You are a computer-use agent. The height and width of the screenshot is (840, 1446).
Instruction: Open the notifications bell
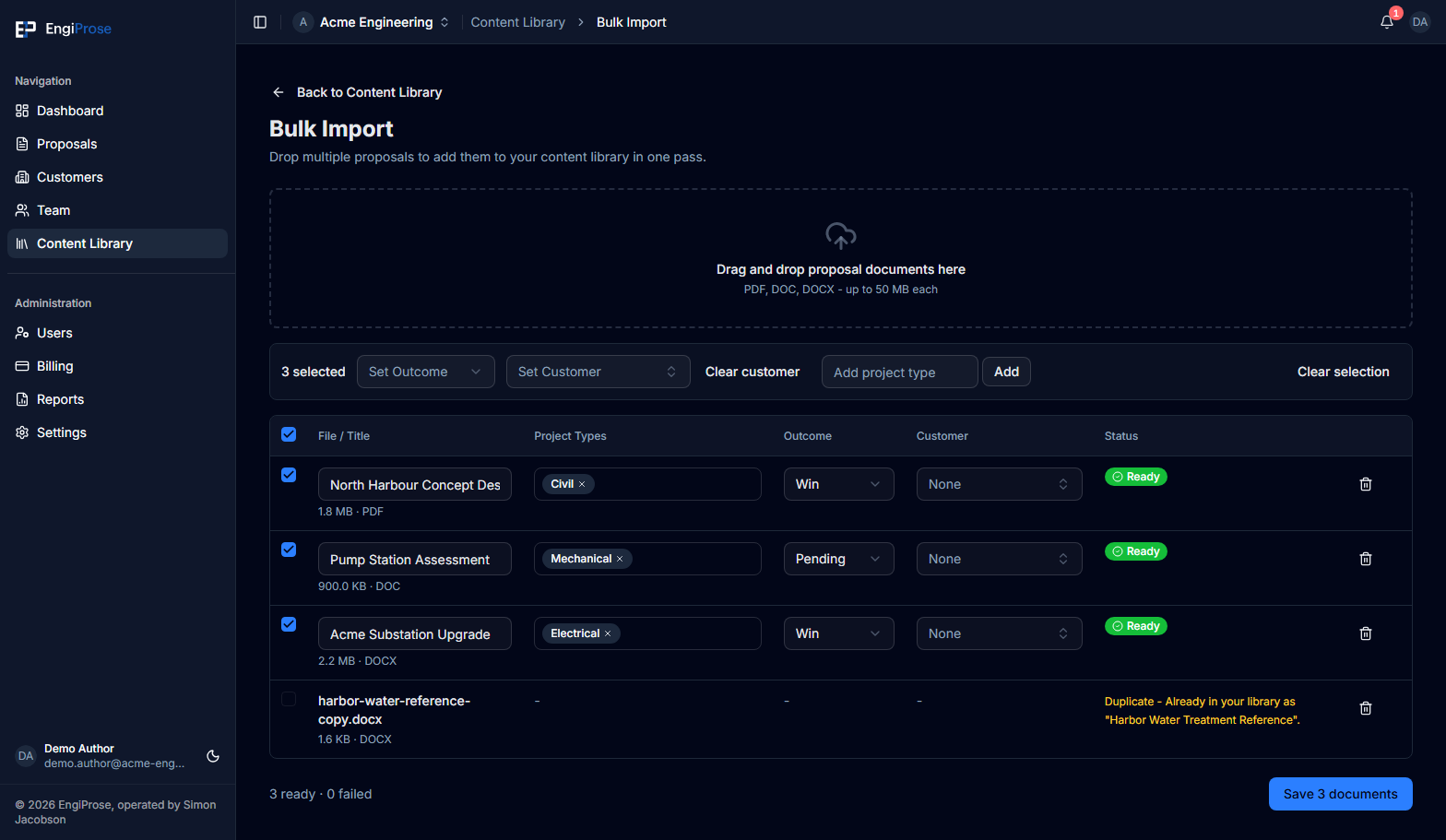point(1387,22)
